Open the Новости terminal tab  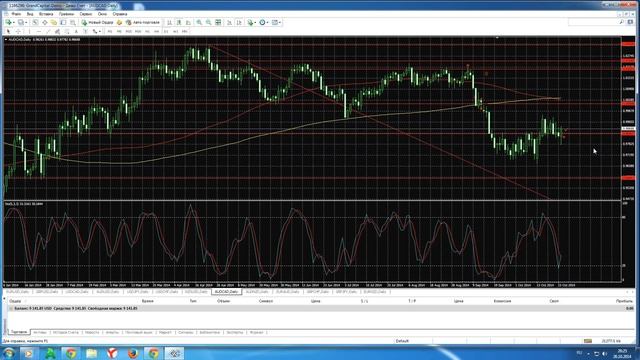tap(92, 333)
